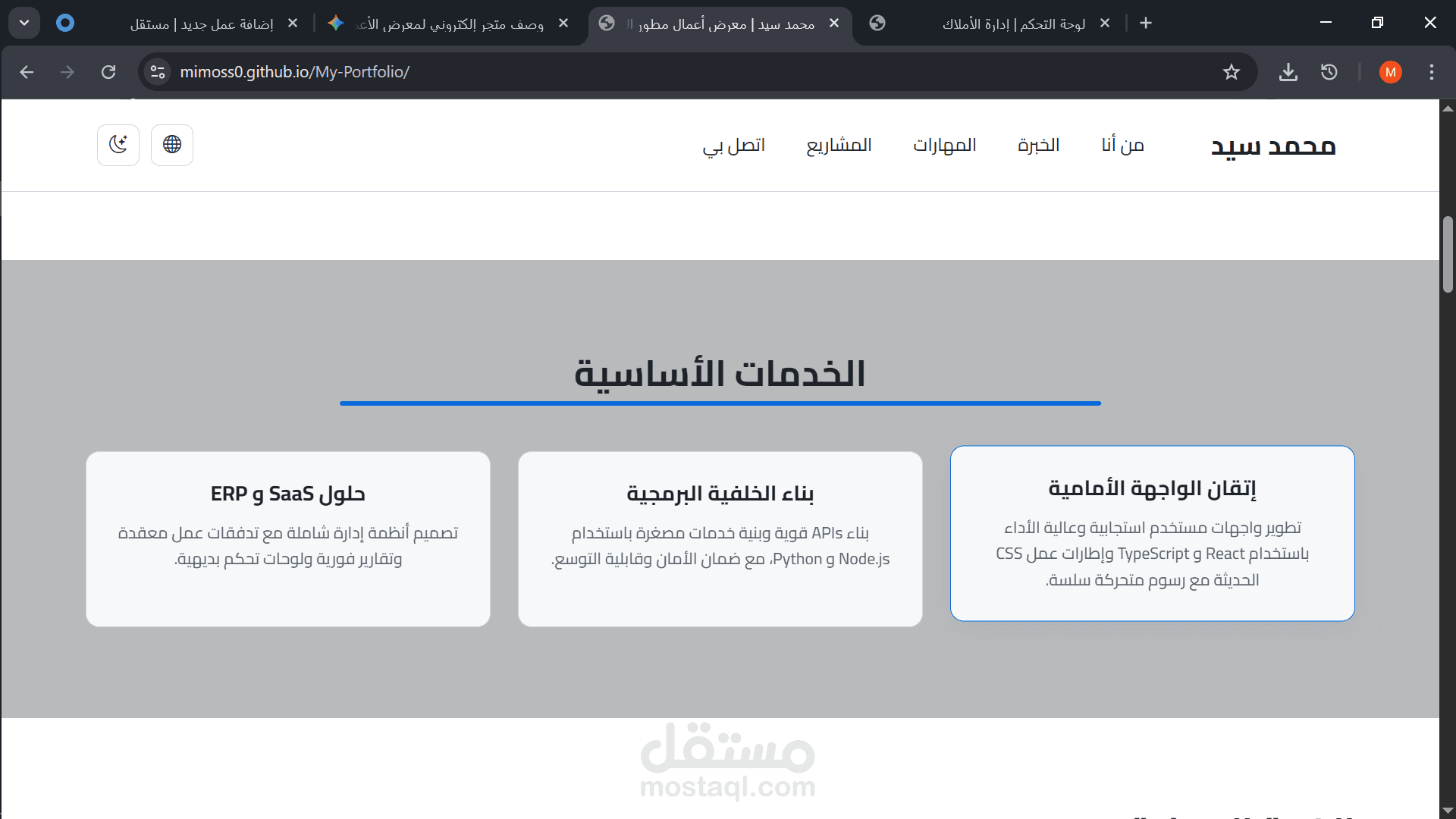Viewport: 1456px width, 819px height.
Task: Reload the page
Action: (x=108, y=72)
